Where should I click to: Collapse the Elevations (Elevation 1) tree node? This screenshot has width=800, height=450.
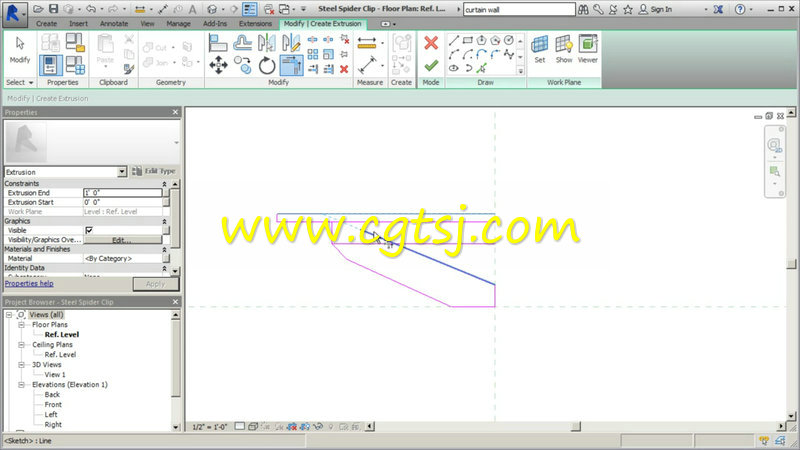[21, 385]
